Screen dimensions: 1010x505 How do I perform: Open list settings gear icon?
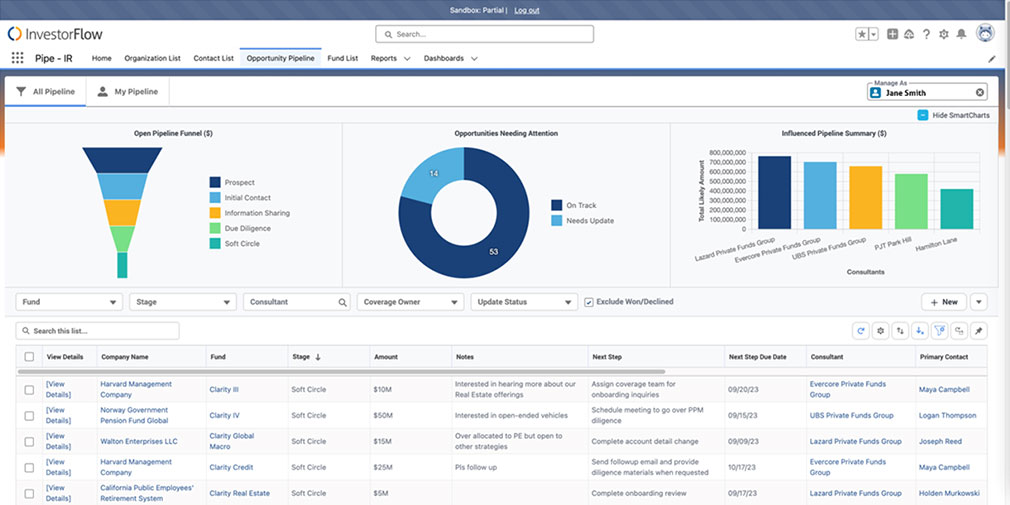pyautogui.click(x=880, y=331)
